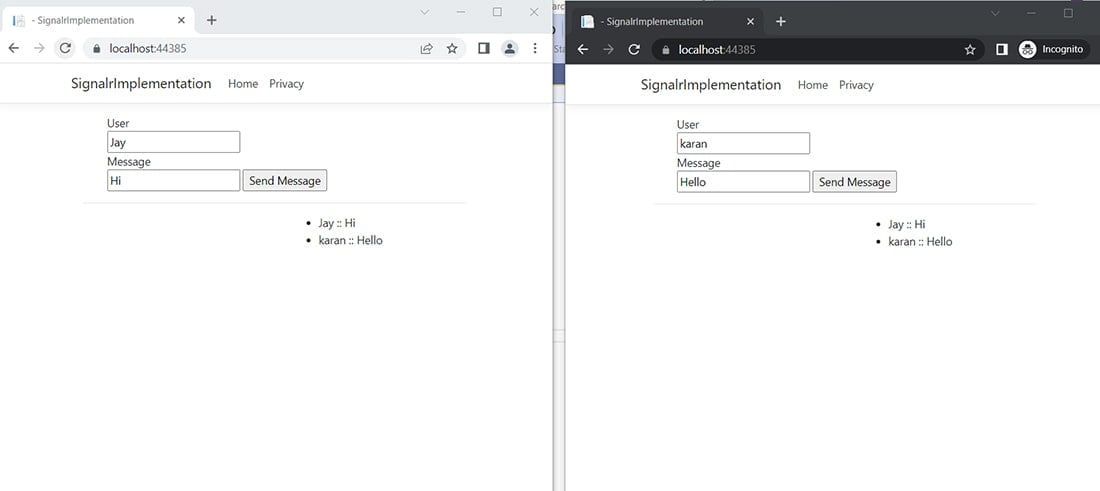This screenshot has width=1100, height=491.
Task: Reload the page in left browser window
Action: tap(65, 48)
